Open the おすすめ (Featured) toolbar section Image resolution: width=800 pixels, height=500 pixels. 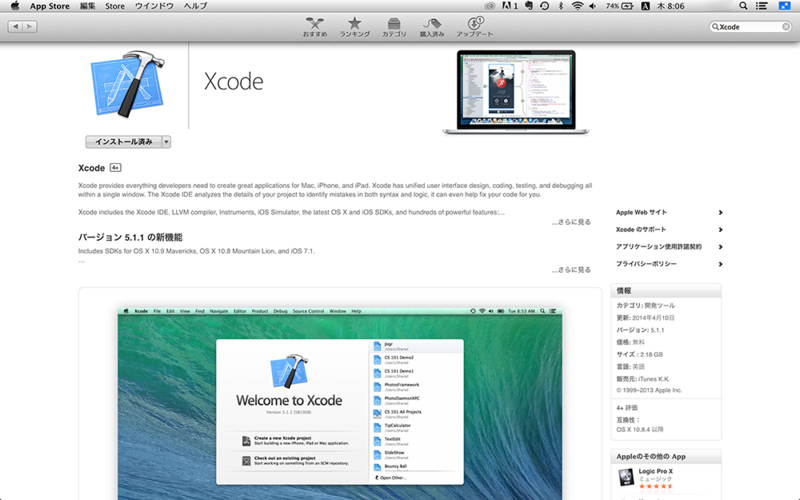point(315,27)
